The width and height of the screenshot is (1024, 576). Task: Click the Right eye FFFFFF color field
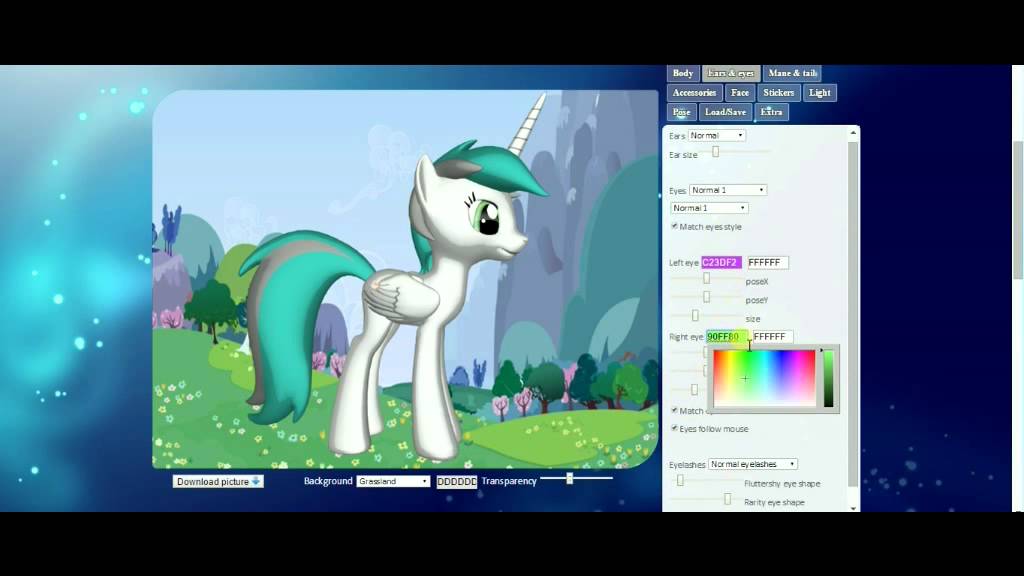point(773,336)
